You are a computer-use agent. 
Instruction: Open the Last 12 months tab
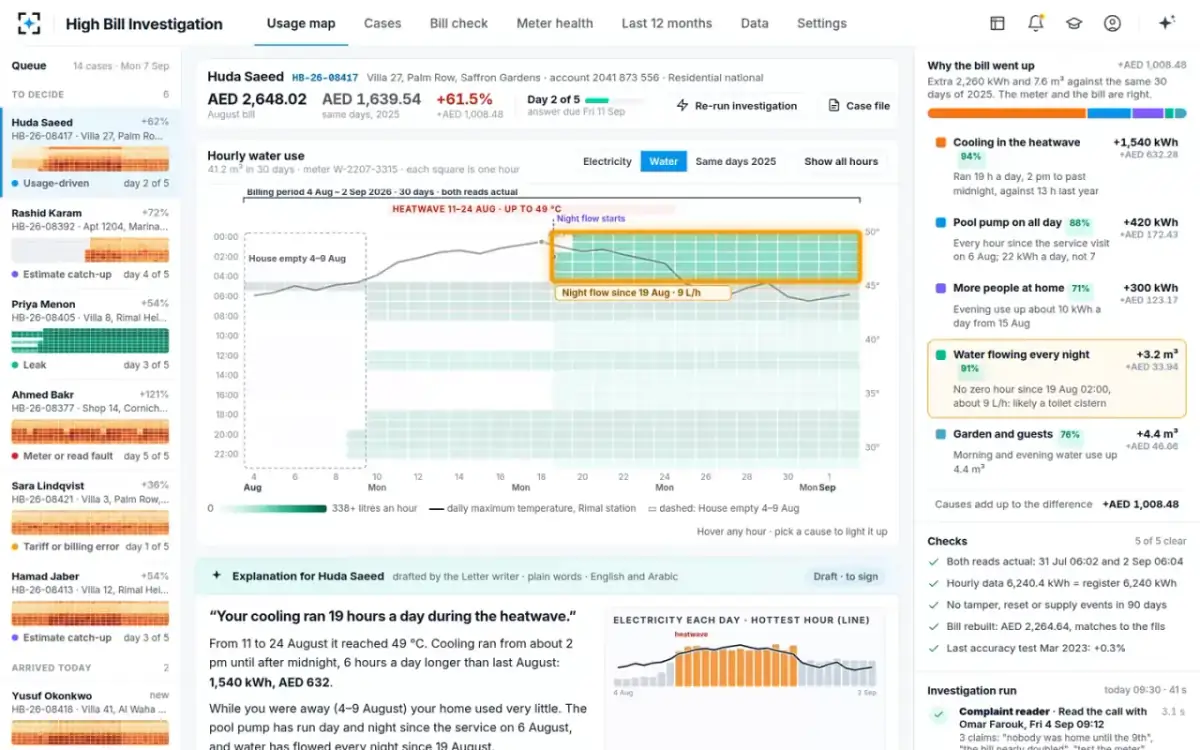coord(667,24)
